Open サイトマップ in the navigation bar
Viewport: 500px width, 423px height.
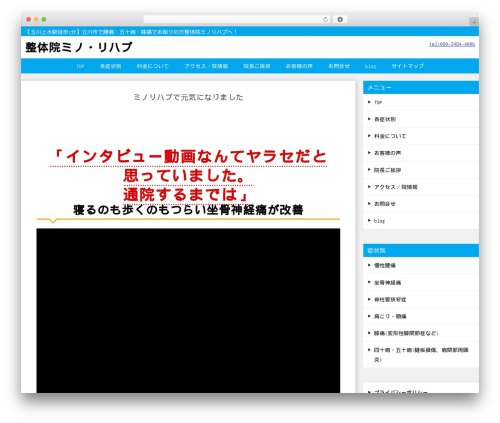pos(407,66)
